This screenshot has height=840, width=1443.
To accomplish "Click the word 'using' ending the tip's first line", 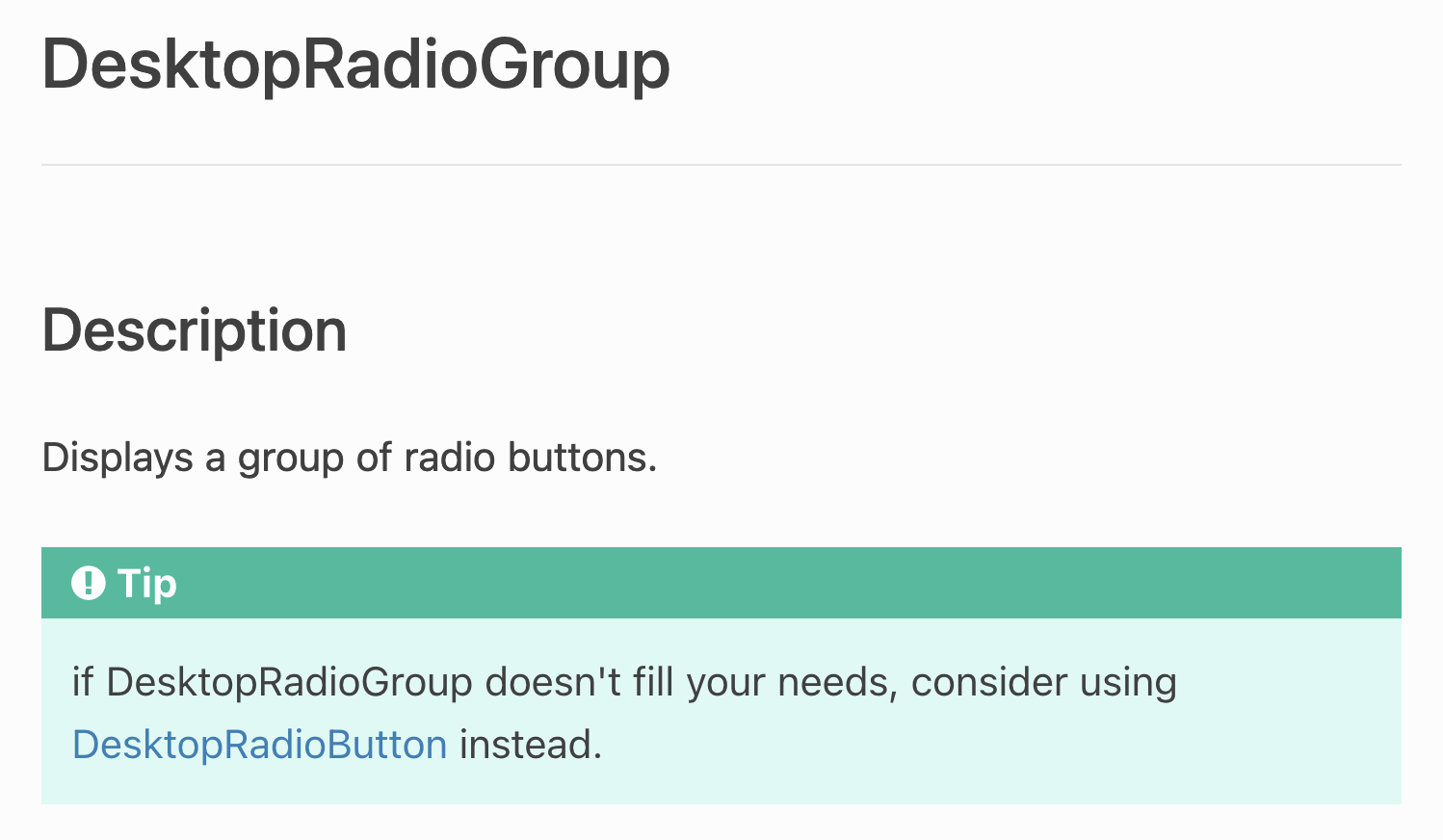I will click(x=1128, y=682).
